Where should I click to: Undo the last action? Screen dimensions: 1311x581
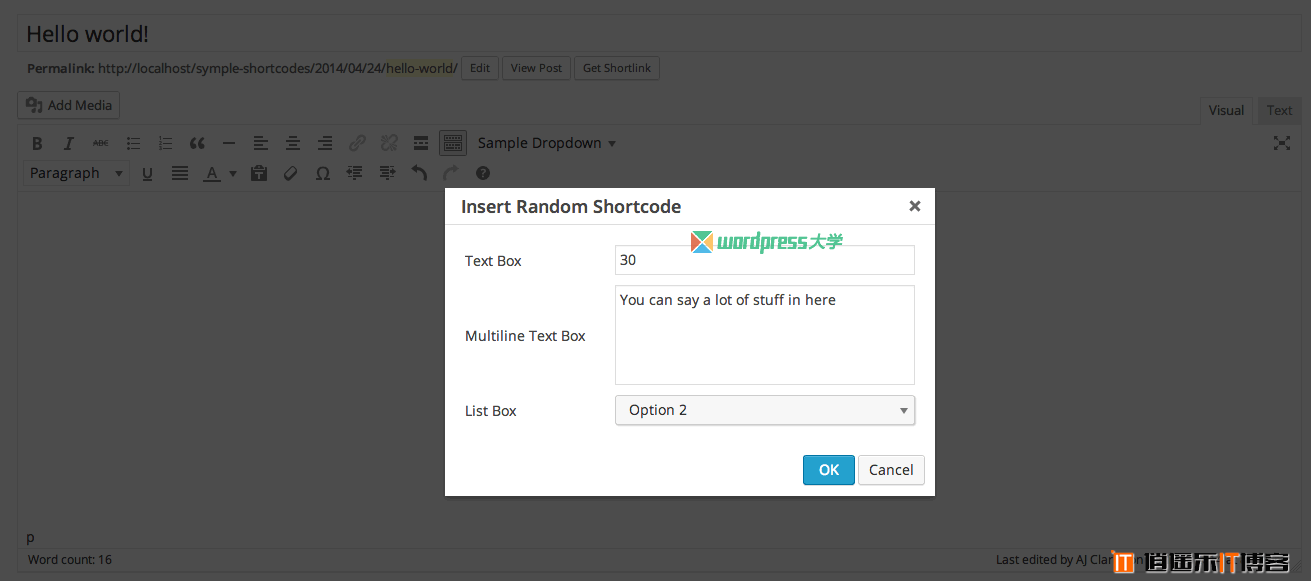[419, 173]
